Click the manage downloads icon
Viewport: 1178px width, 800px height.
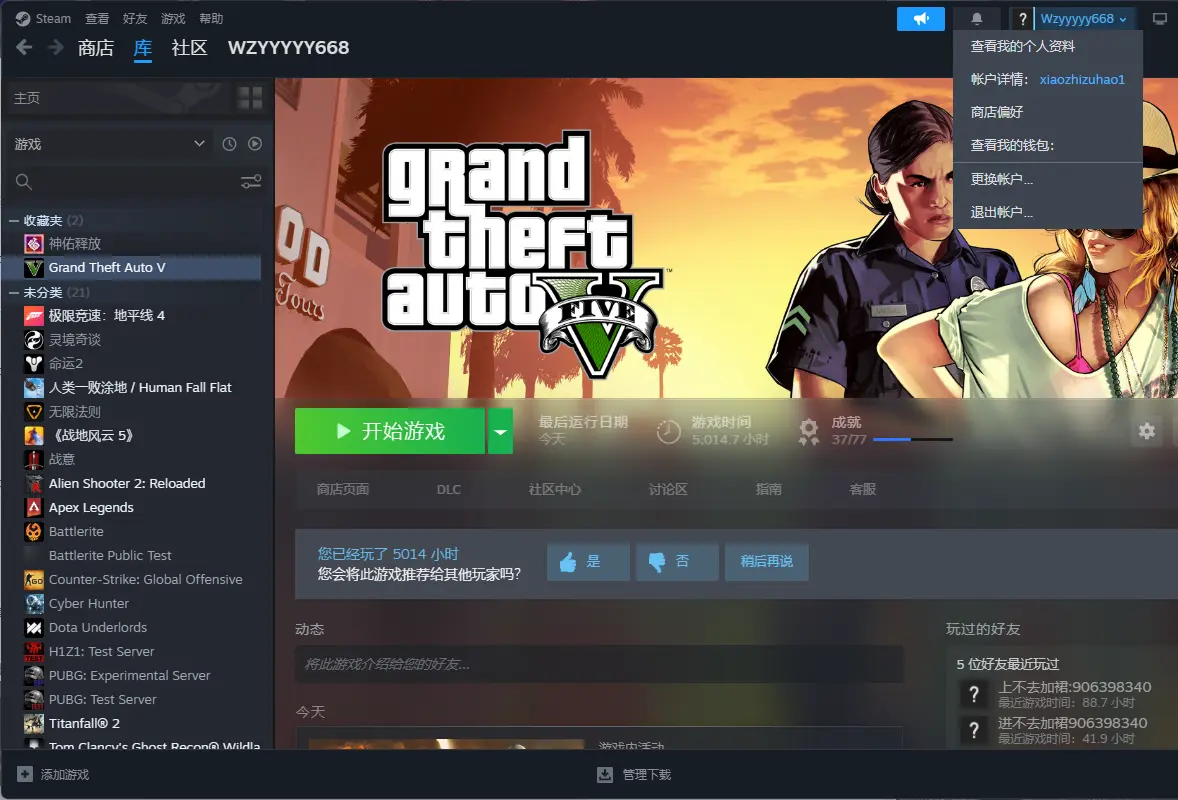605,774
